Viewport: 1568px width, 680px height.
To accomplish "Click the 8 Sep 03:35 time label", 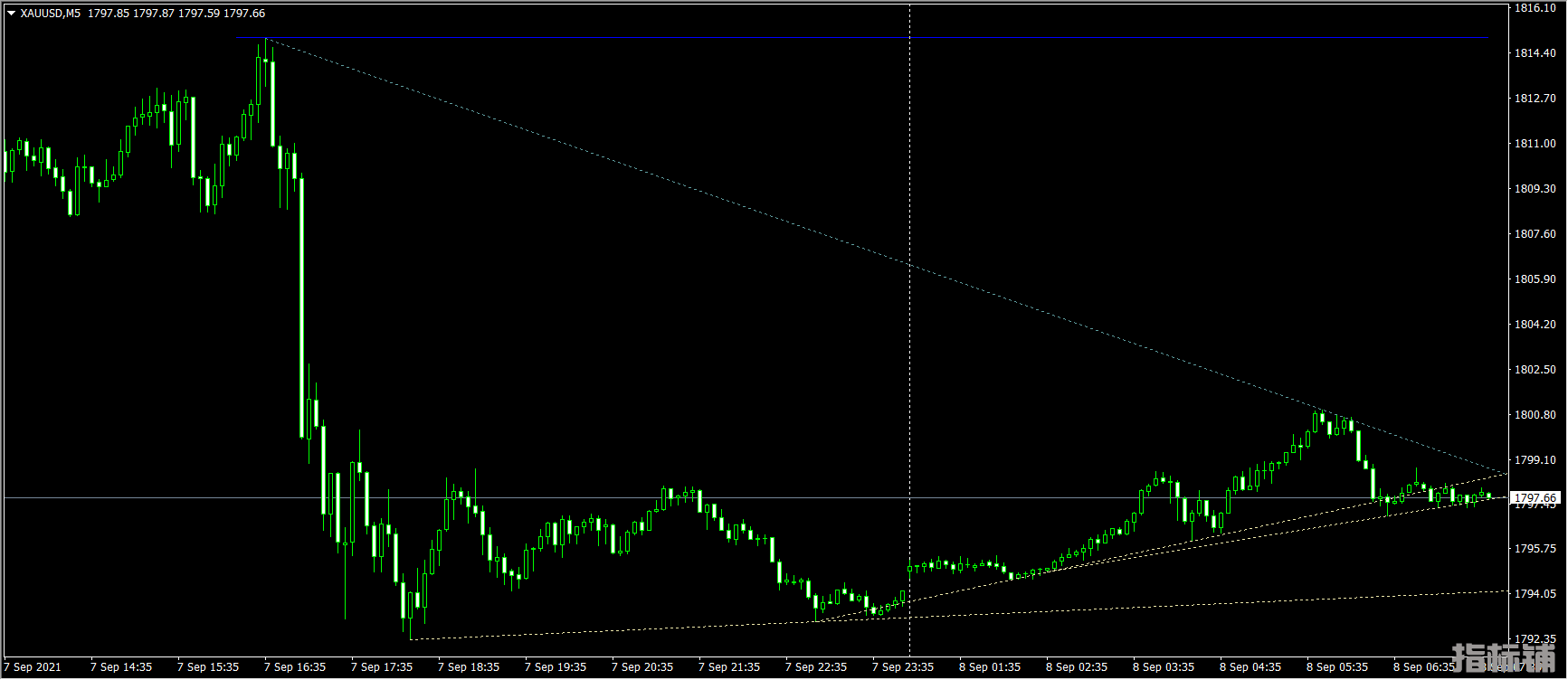I will [1164, 667].
